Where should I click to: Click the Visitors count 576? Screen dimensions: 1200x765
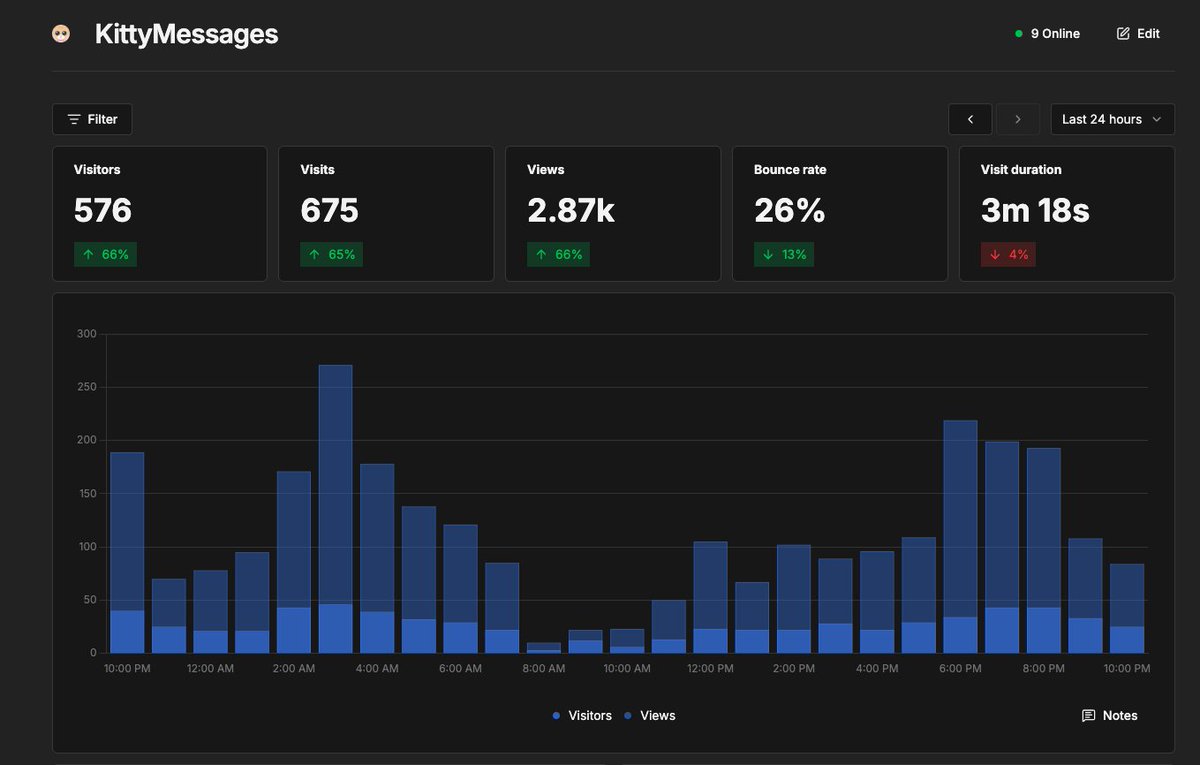(x=103, y=210)
